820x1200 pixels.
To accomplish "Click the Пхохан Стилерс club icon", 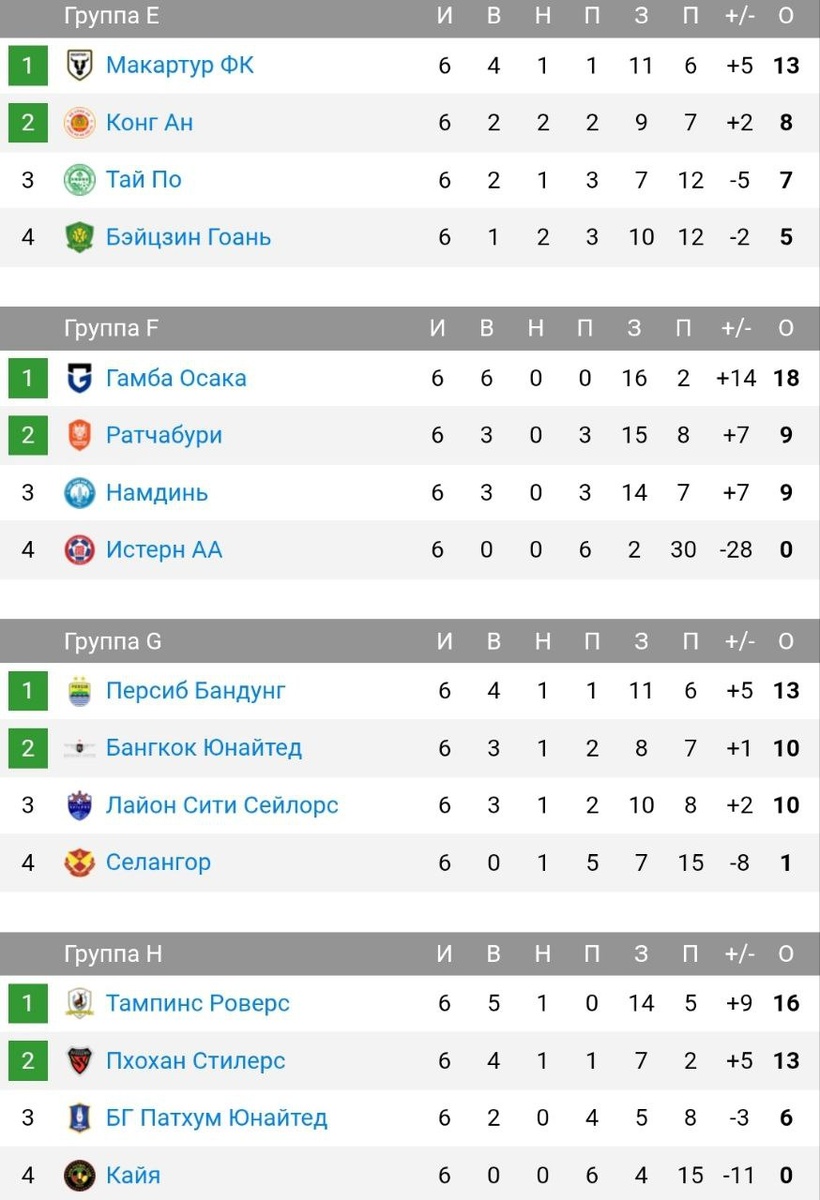I will click(79, 1061).
